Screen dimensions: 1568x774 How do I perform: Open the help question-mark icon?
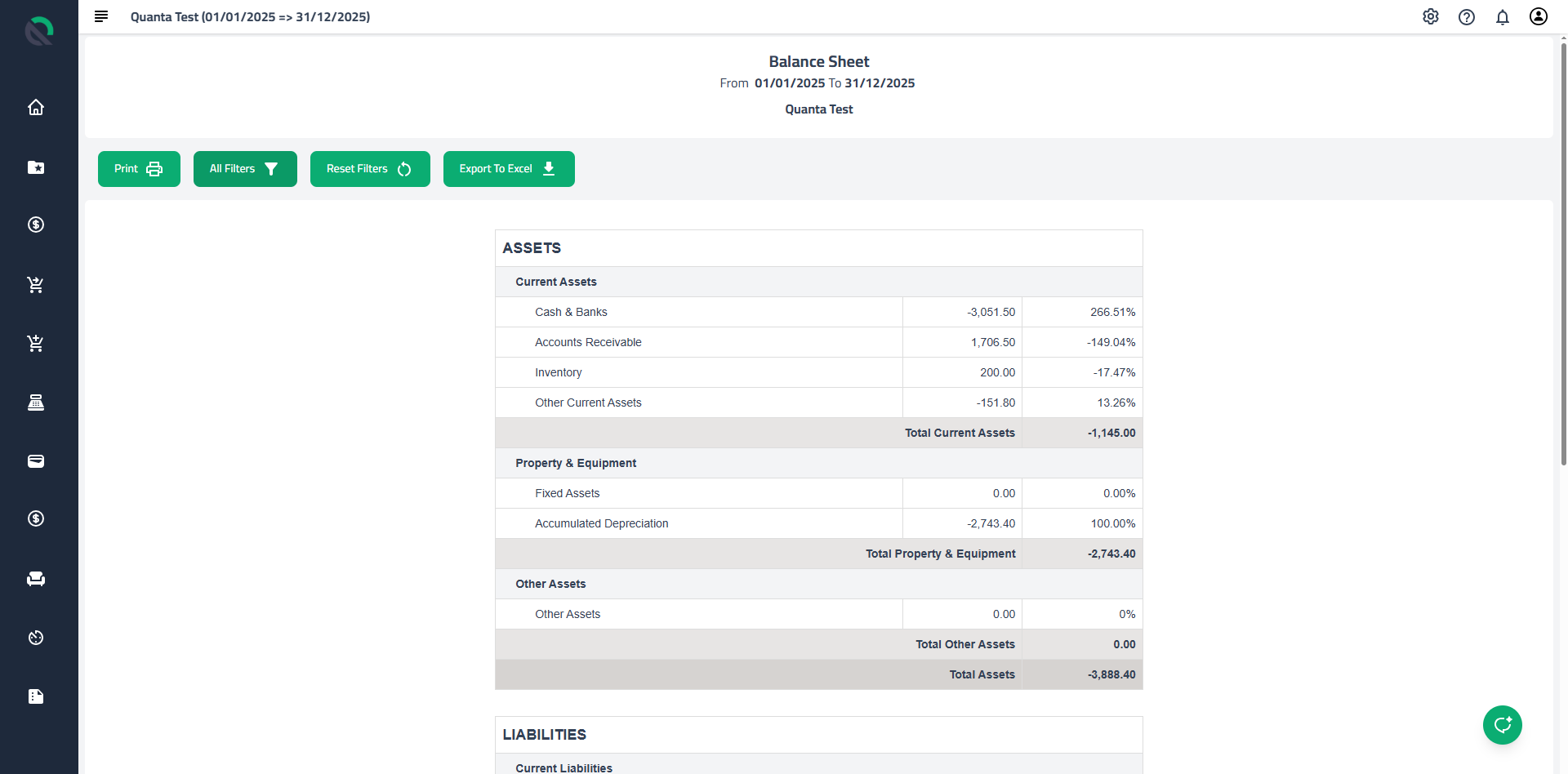1466,16
